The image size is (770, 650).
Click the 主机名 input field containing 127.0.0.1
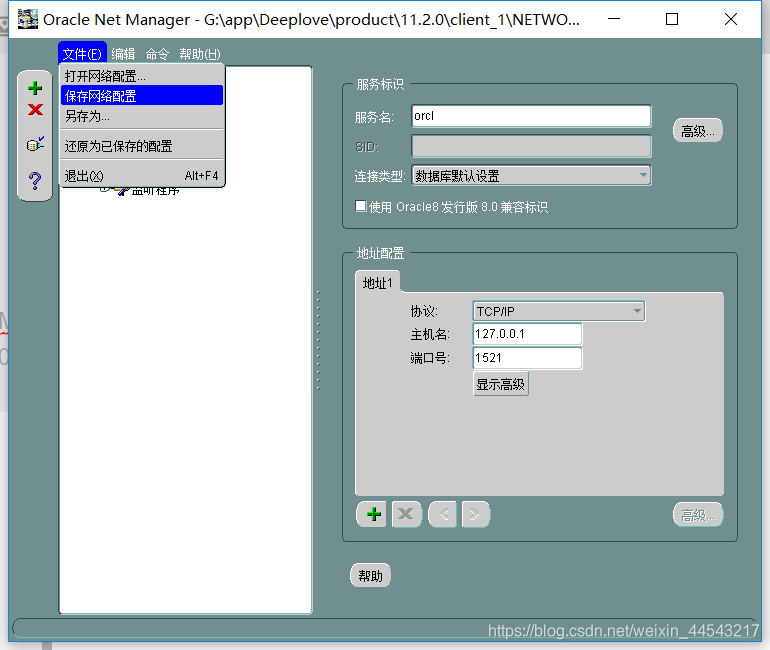[x=527, y=334]
